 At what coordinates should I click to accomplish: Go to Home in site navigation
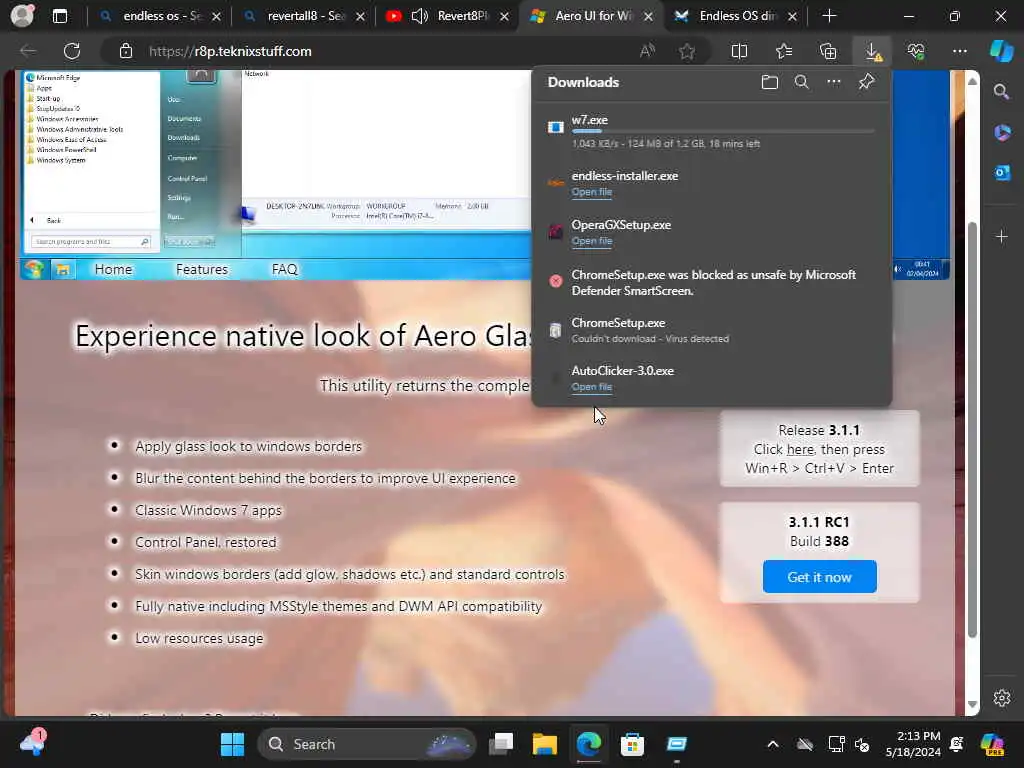(x=113, y=269)
